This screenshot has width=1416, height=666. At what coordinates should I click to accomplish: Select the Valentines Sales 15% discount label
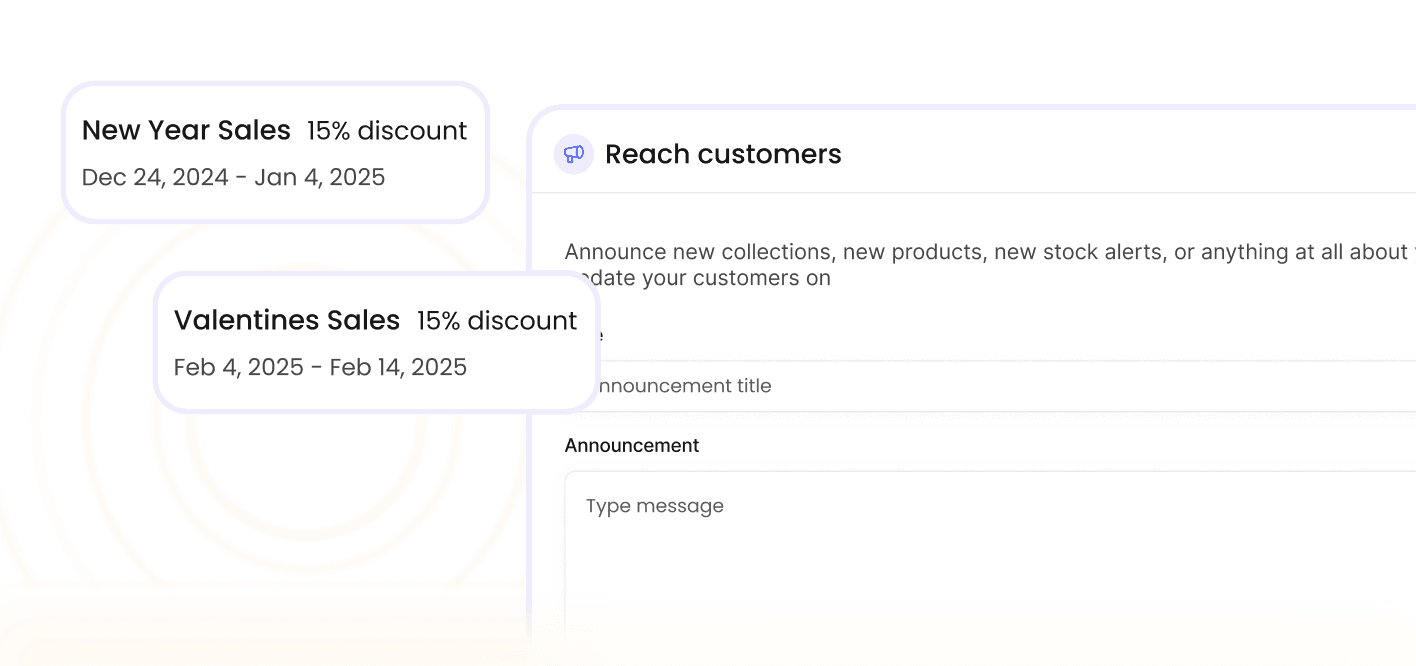(x=497, y=321)
